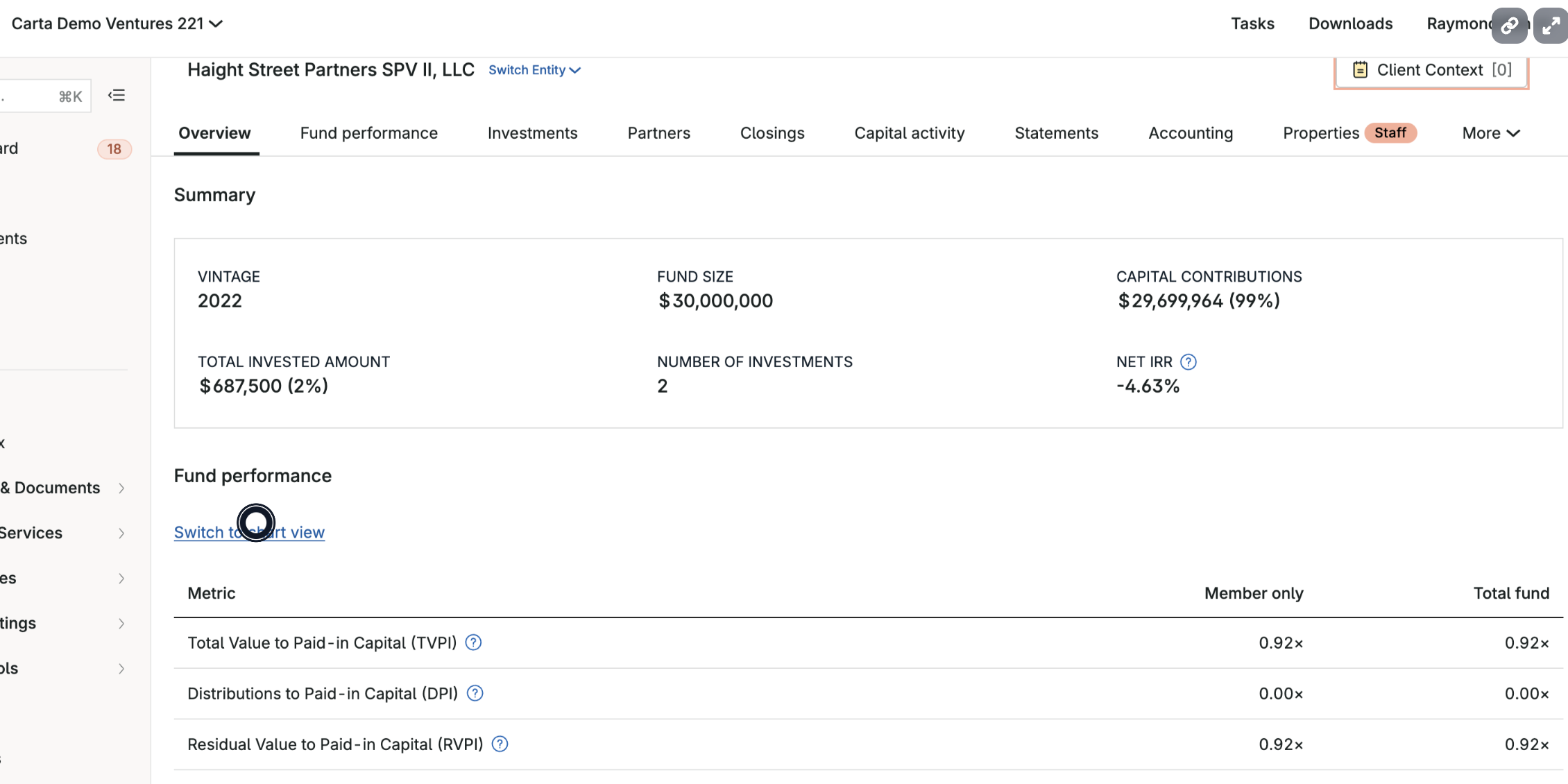Open the Tasks menu item

tap(1253, 23)
